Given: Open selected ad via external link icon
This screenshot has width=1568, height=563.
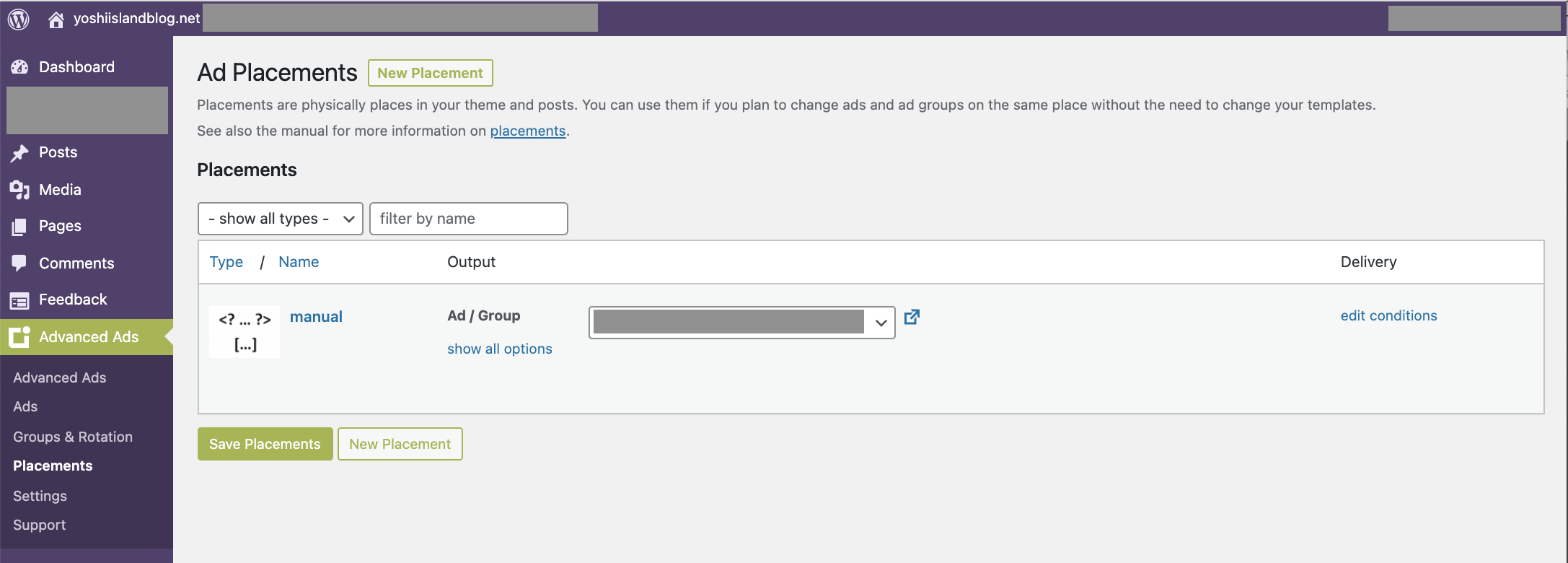Looking at the screenshot, I should [912, 317].
